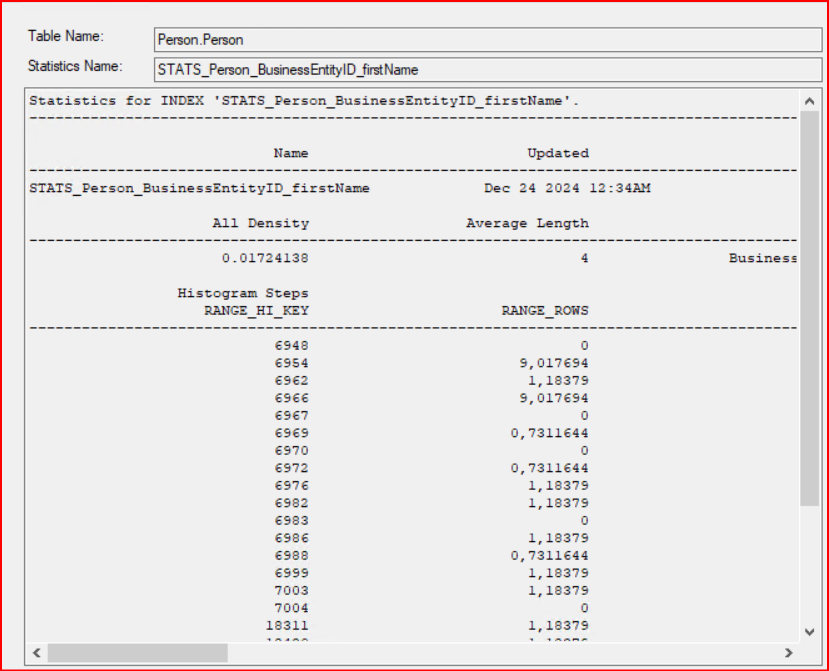Click the RANGE_HI_KEY column header

[256, 310]
